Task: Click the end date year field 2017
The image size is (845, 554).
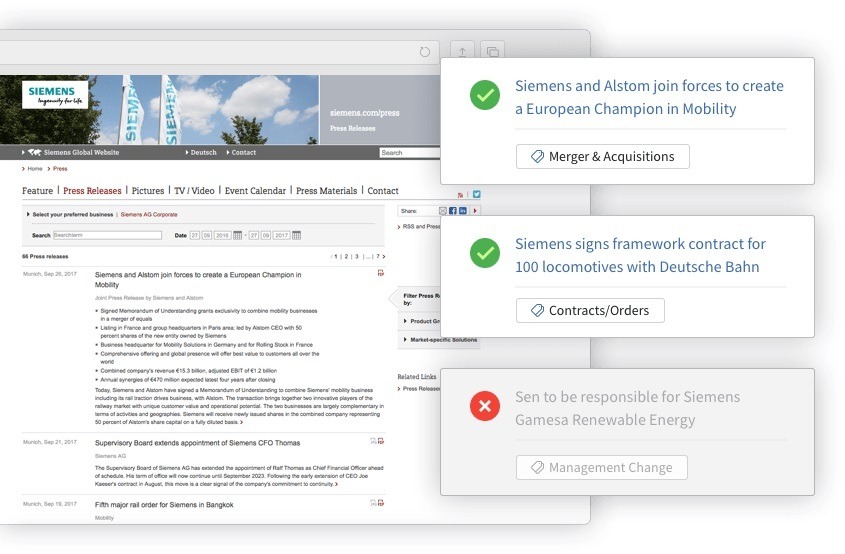Action: point(282,236)
